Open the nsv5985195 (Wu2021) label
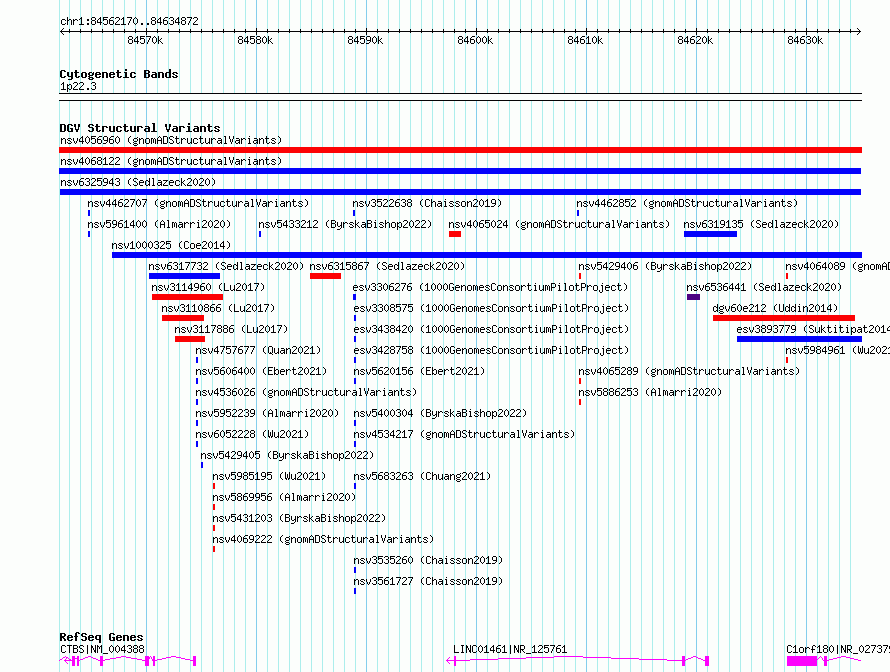 pos(269,476)
